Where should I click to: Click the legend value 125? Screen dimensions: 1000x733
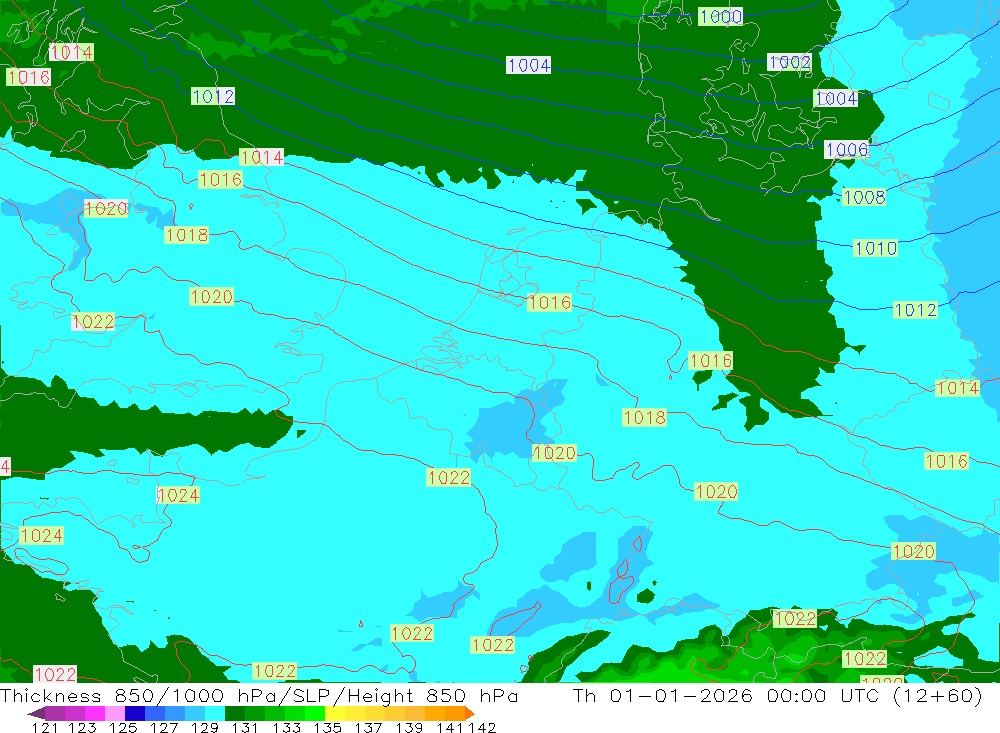(123, 727)
